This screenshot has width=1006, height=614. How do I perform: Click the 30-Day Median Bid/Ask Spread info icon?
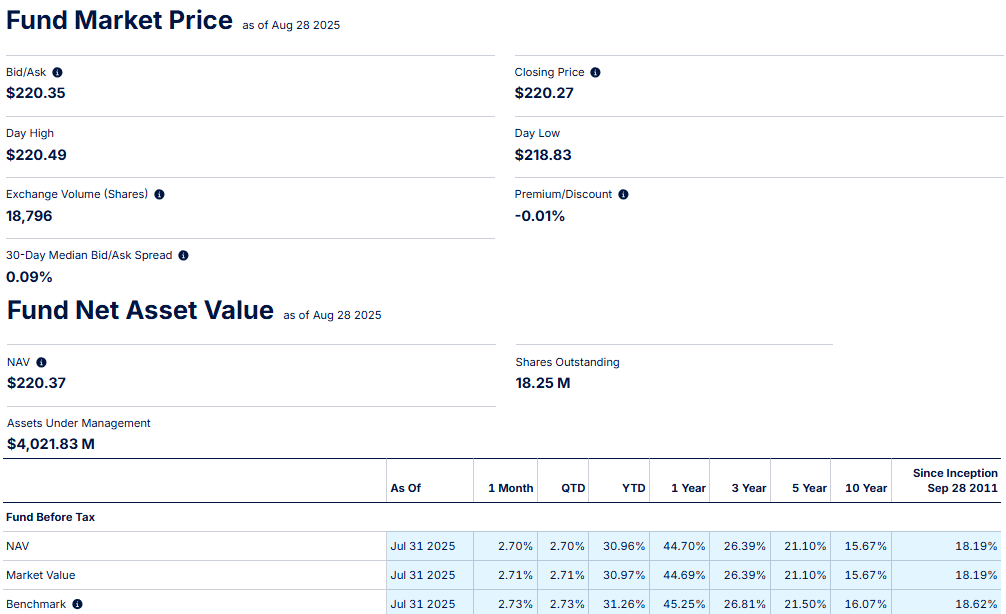(183, 256)
